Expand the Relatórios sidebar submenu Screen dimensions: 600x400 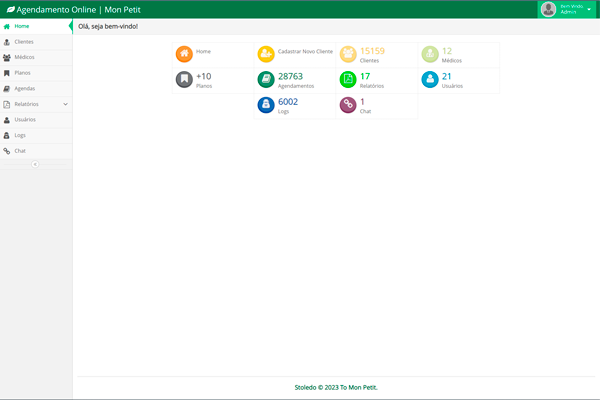[x=65, y=104]
